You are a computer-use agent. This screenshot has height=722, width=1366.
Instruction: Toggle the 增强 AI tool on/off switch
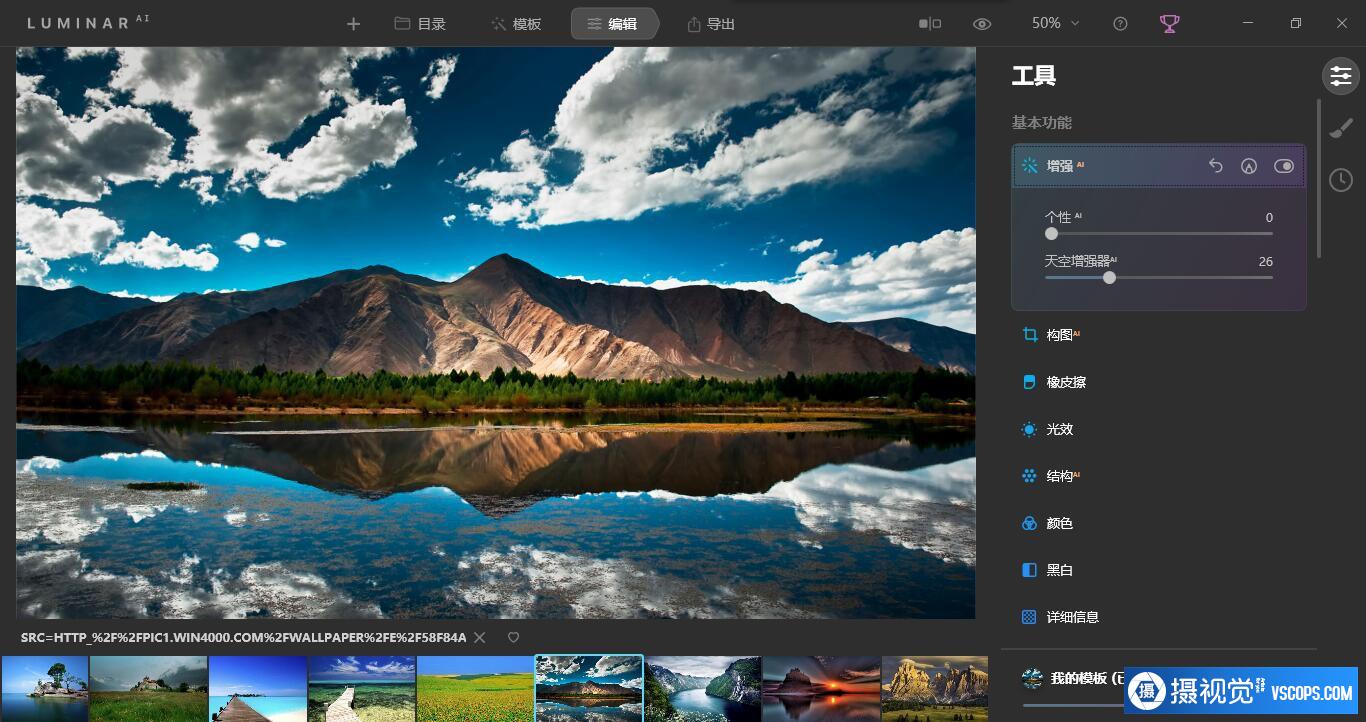[x=1284, y=166]
